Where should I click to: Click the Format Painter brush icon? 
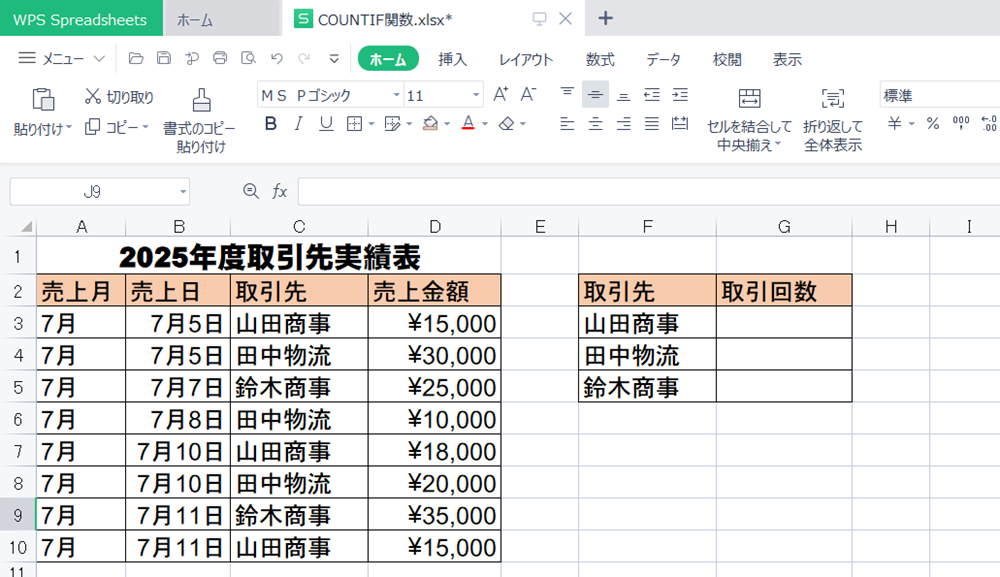pyautogui.click(x=201, y=101)
